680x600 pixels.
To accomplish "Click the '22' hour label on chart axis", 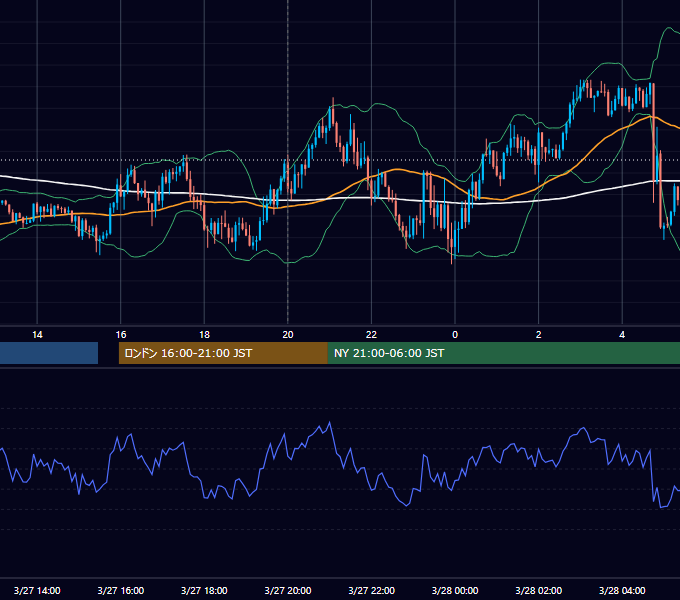I will [x=372, y=335].
